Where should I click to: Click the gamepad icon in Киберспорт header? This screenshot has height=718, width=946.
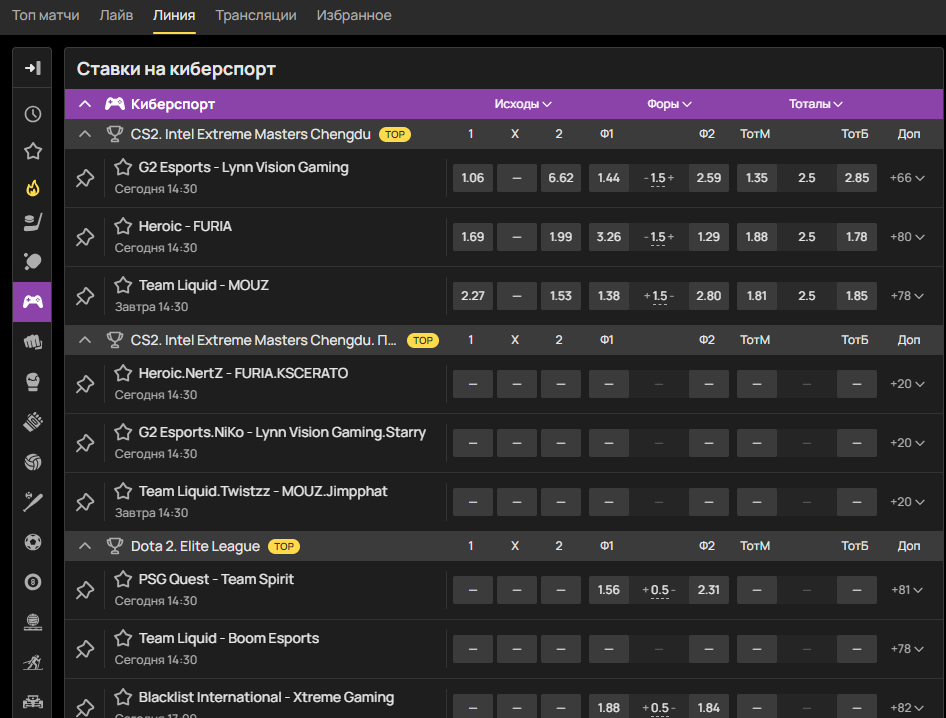(115, 104)
